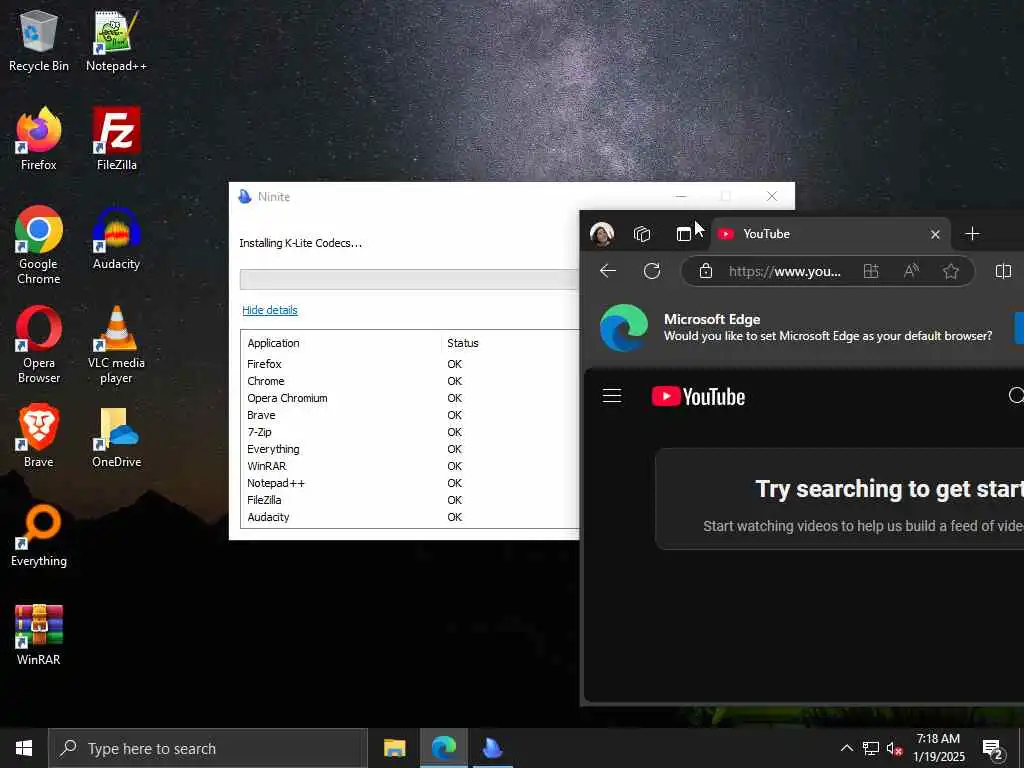This screenshot has height=768, width=1024.
Task: Select the Firefox row in Ninite list
Action: point(409,364)
